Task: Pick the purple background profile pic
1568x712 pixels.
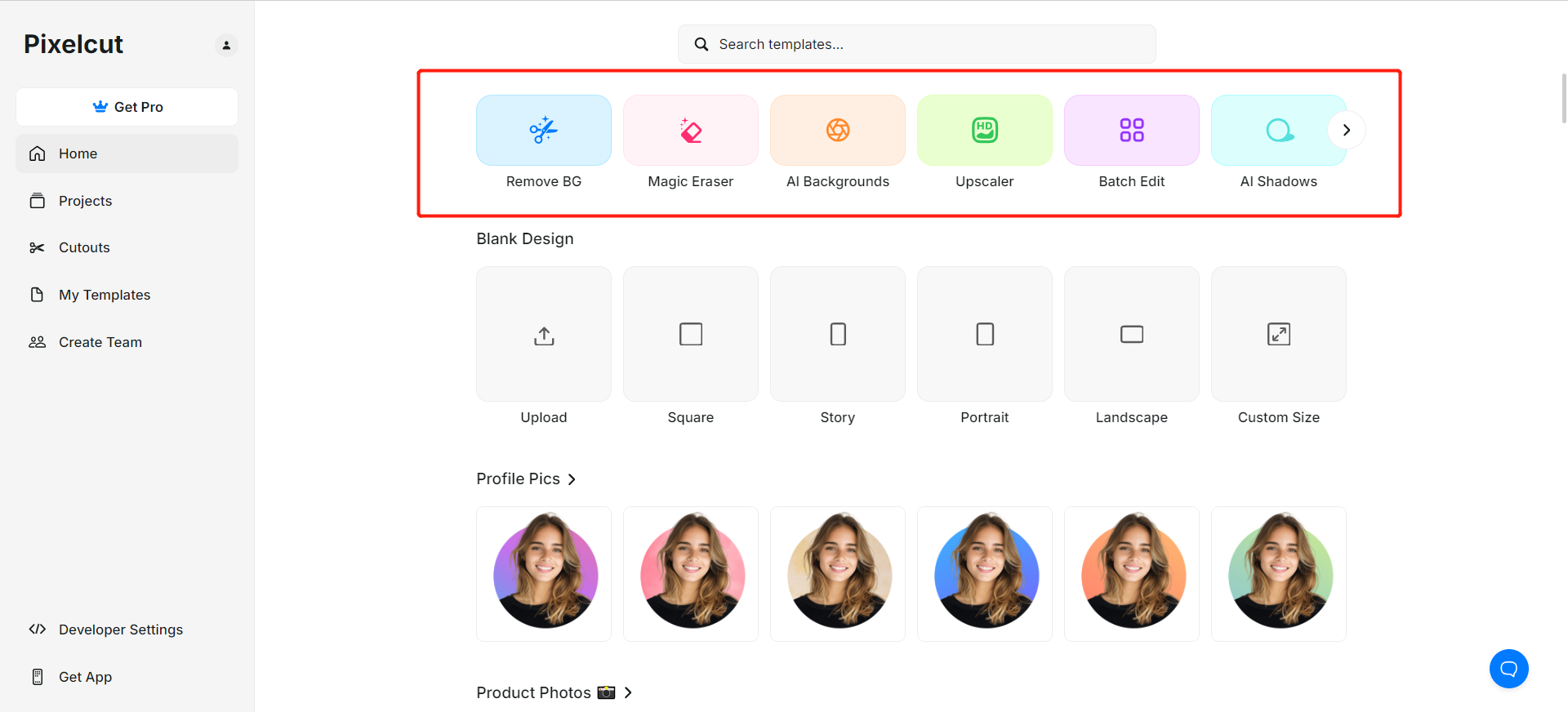Action: pyautogui.click(x=544, y=574)
